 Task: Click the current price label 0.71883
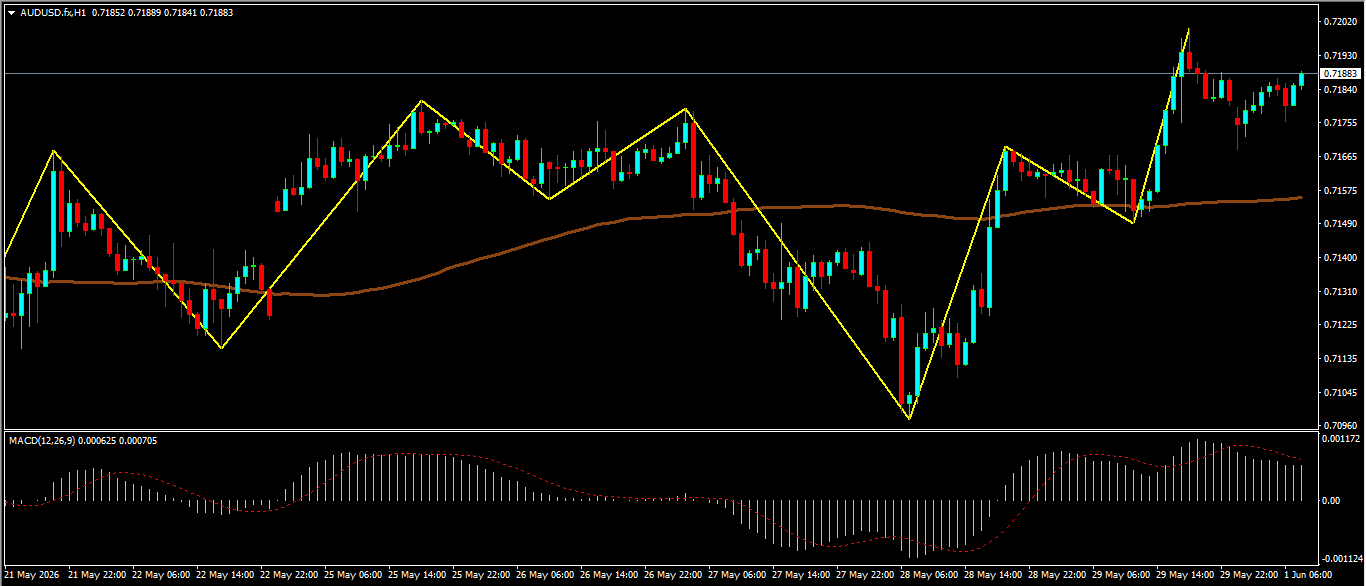(x=1341, y=74)
